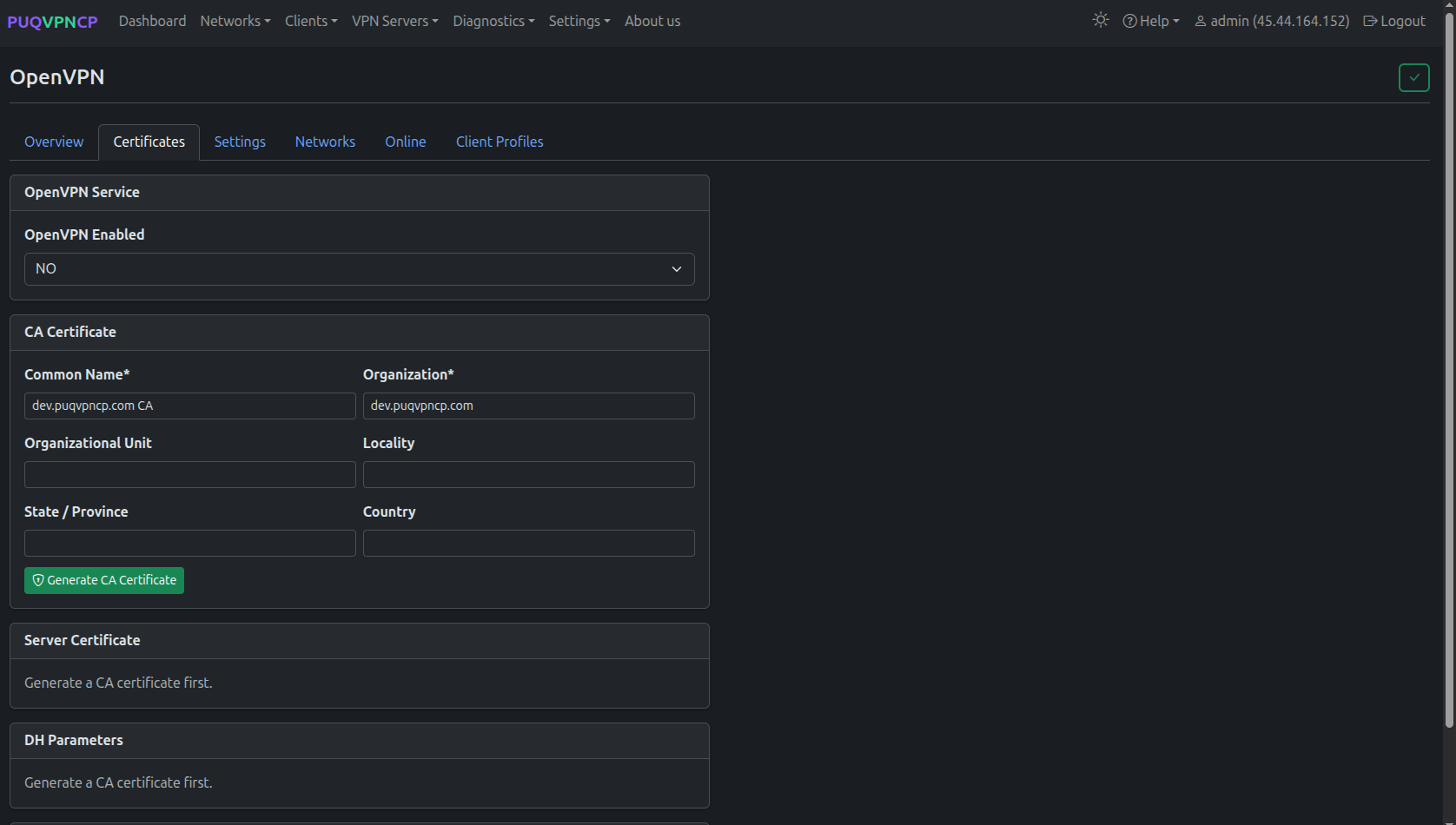Click the green checkmark save button
This screenshot has height=825, width=1456.
[1414, 77]
